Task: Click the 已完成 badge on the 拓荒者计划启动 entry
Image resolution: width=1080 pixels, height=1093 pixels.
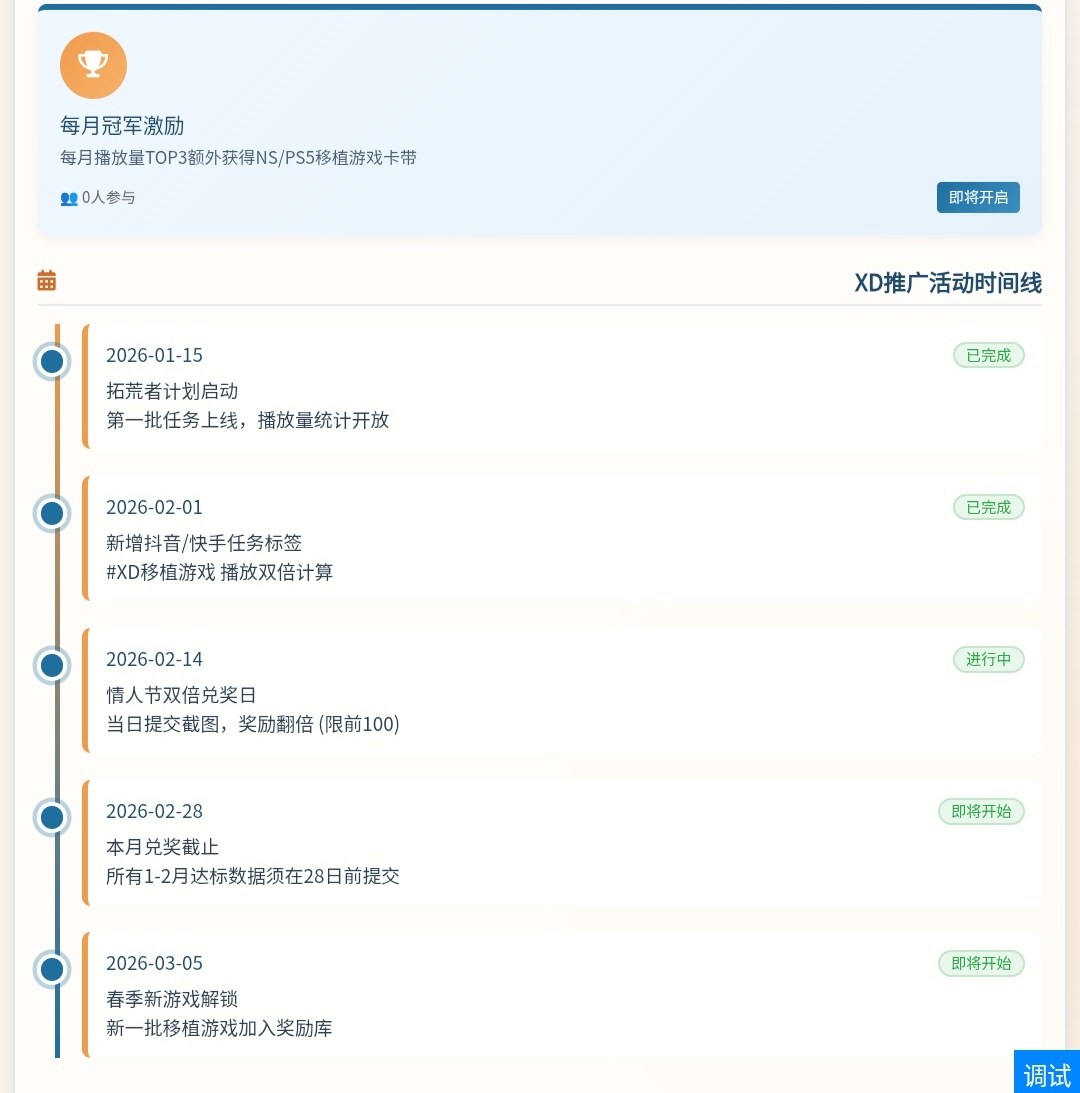Action: (x=988, y=355)
